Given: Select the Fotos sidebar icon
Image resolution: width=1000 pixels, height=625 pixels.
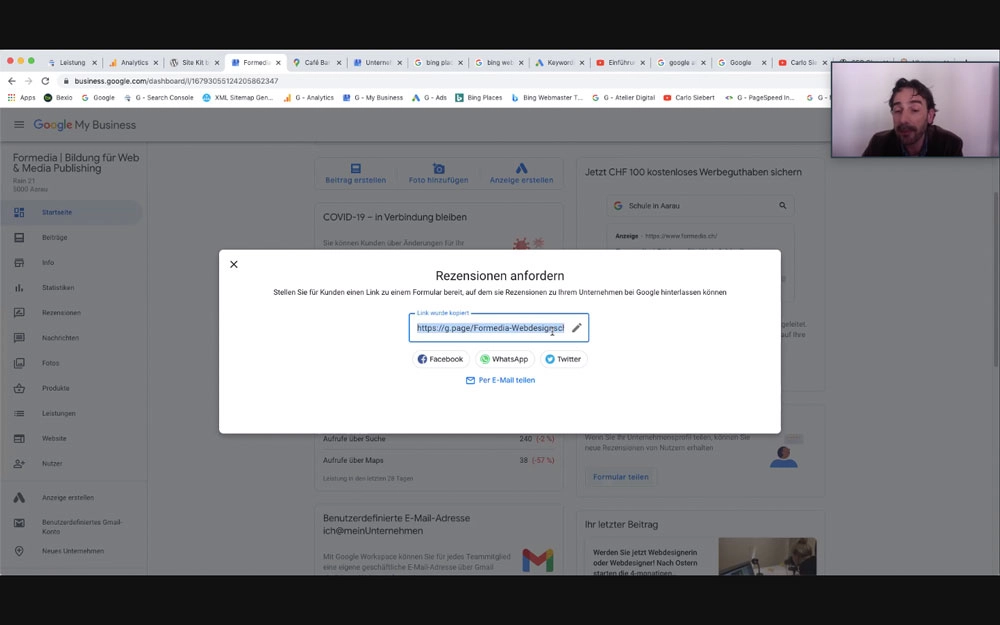Looking at the screenshot, I should pos(20,363).
